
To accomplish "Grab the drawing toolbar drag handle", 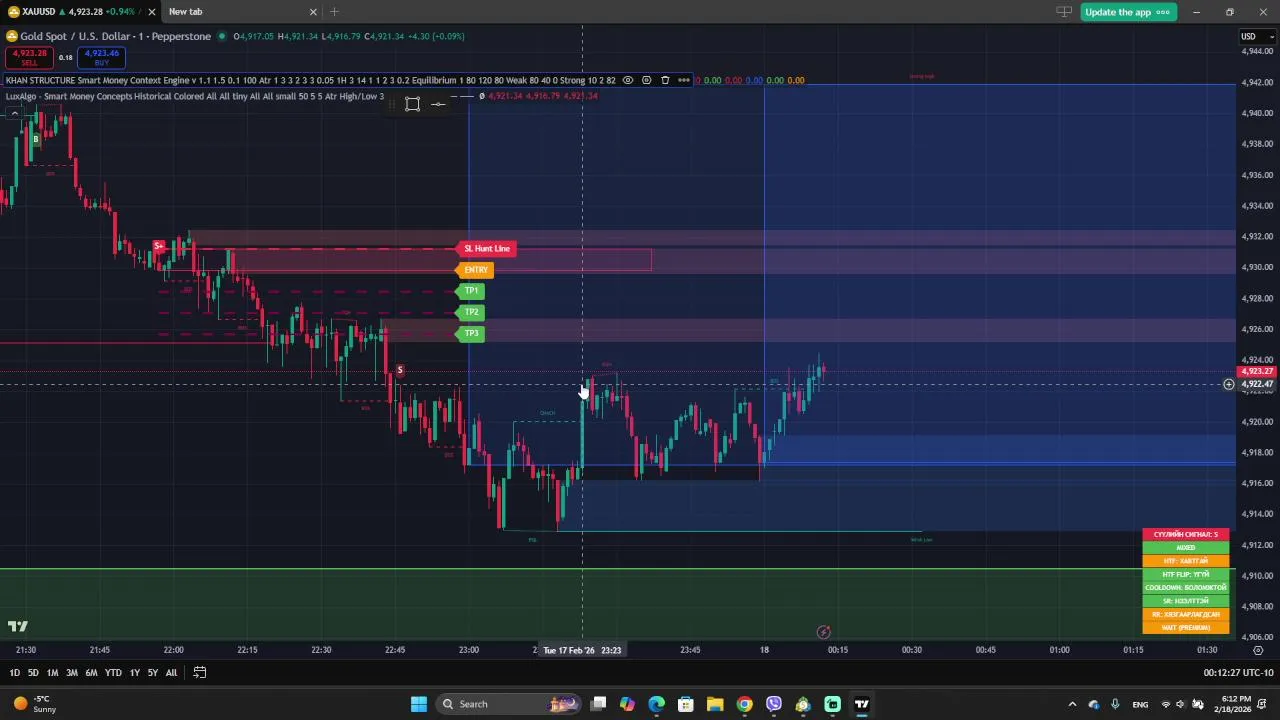I will click(391, 104).
